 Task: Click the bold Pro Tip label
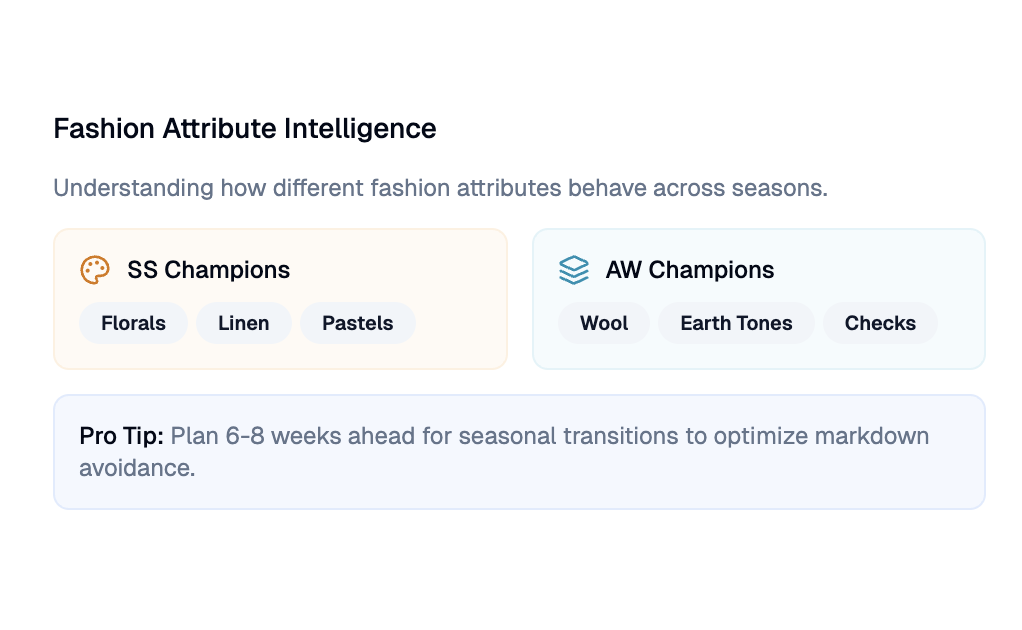(121, 436)
